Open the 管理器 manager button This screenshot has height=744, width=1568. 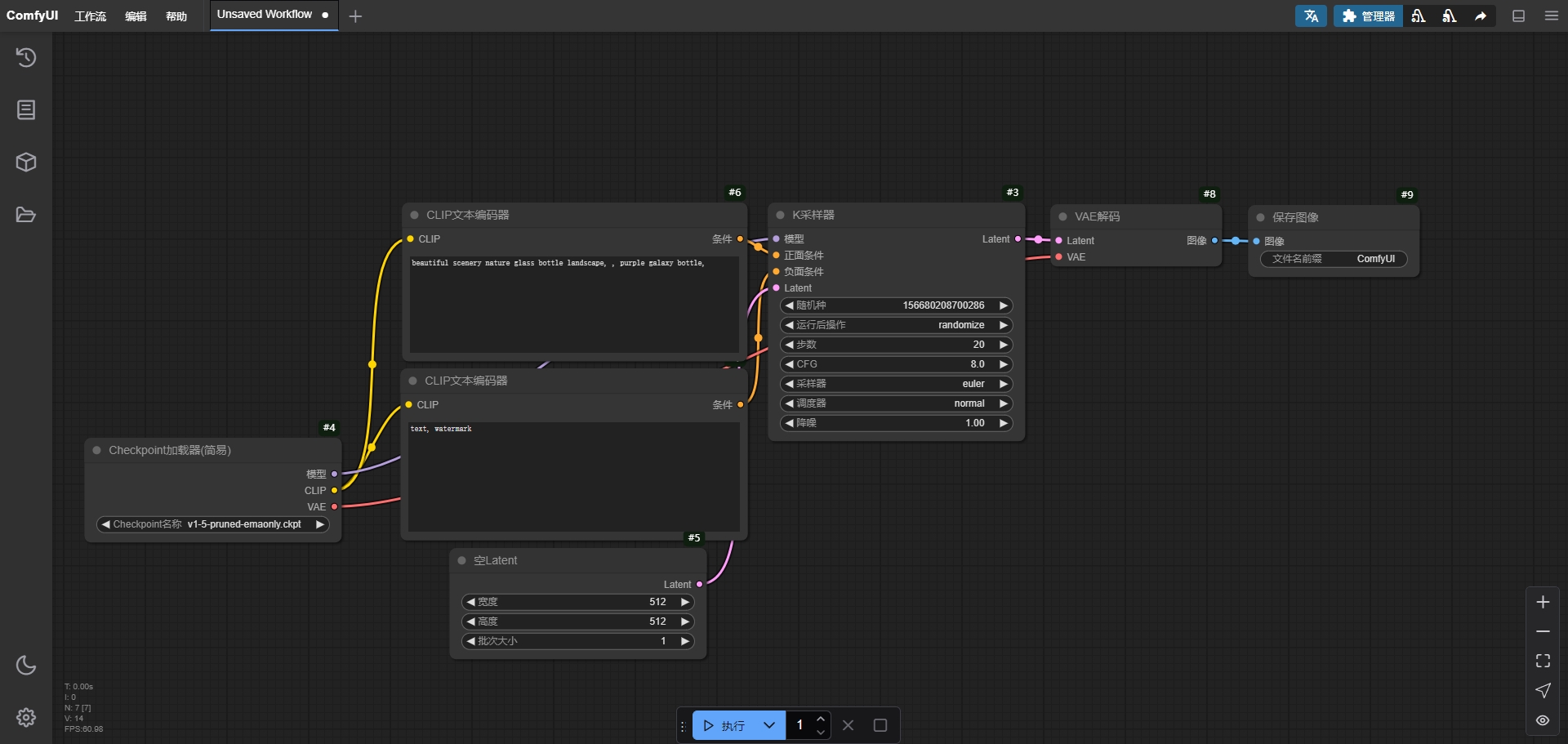(x=1368, y=16)
